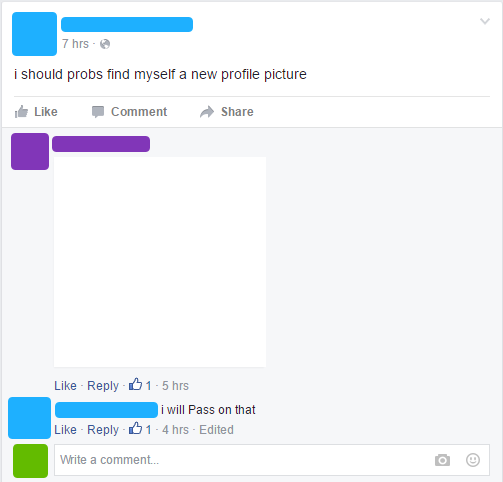Image resolution: width=503 pixels, height=482 pixels.
Task: Open the Edited history link
Action: tap(216, 430)
